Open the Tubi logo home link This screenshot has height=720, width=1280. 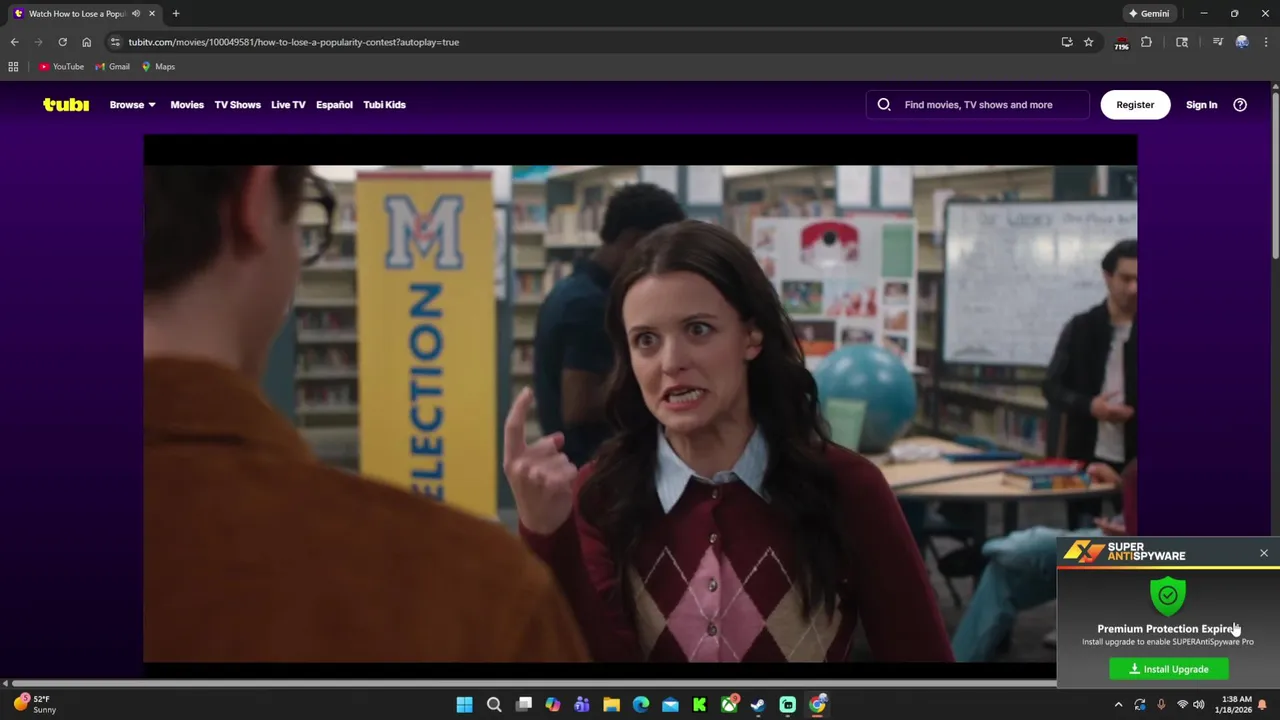pyautogui.click(x=66, y=104)
